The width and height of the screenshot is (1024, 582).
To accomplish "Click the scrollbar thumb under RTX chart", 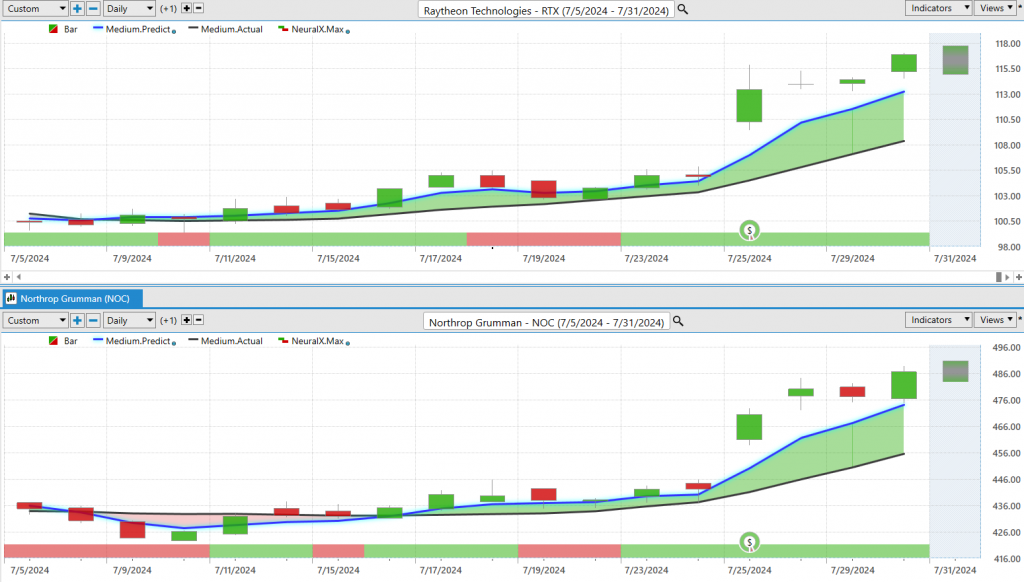I will point(999,277).
